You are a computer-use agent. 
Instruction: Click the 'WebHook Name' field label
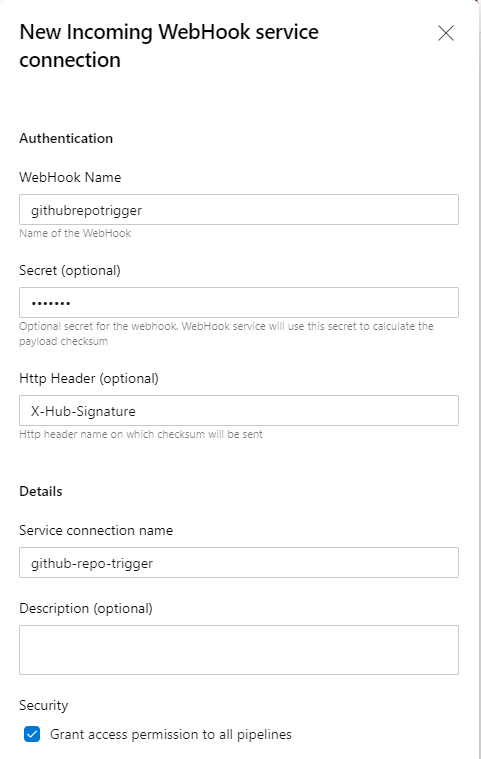coord(70,177)
